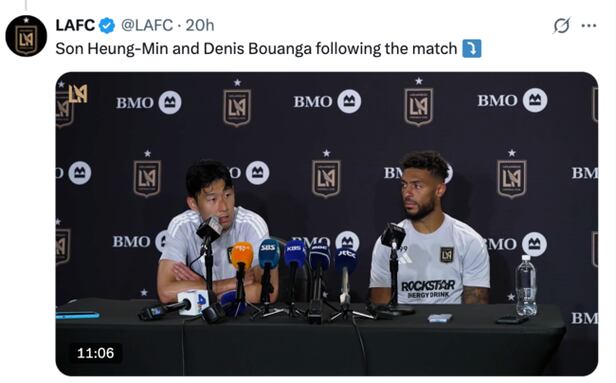Open the LAFC profile avatar

[x=26, y=36]
